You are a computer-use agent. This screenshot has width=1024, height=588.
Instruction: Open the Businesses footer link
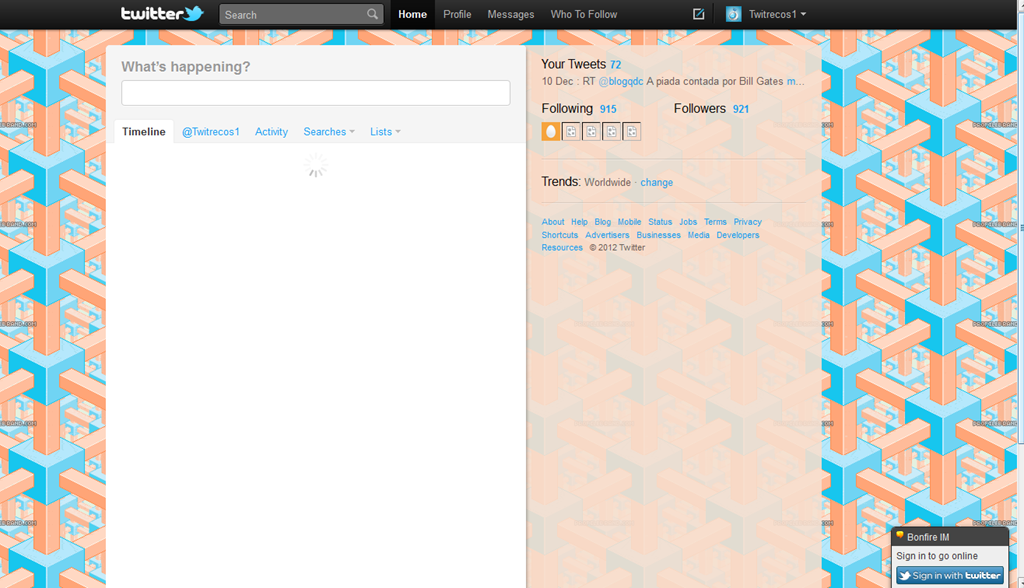coord(658,235)
